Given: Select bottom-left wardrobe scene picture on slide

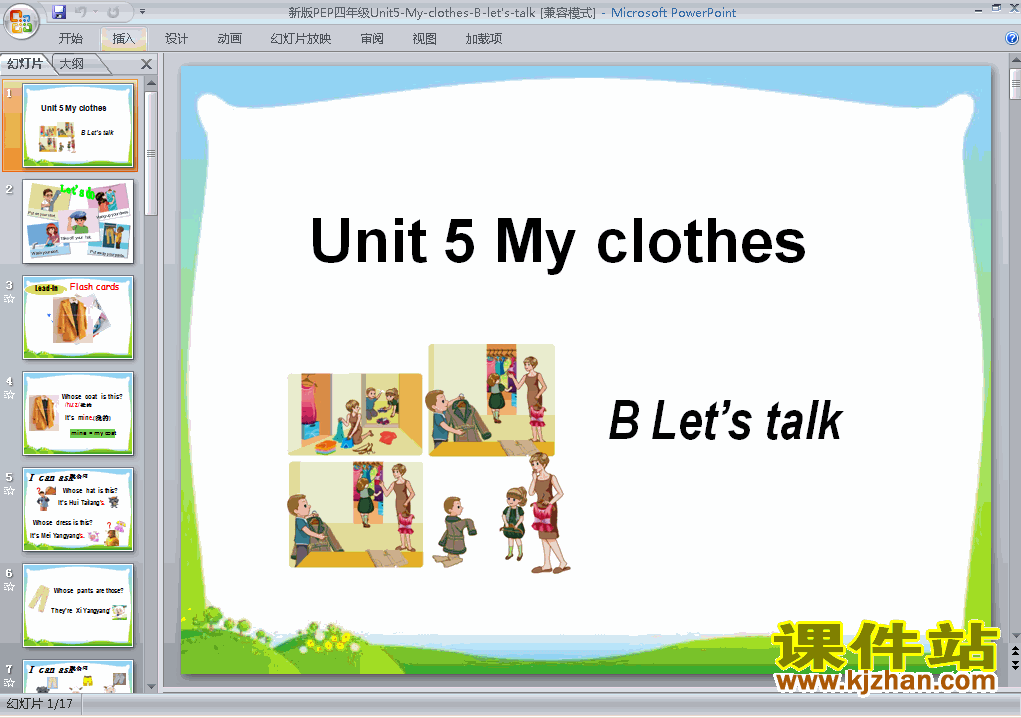Looking at the screenshot, I should (356, 514).
